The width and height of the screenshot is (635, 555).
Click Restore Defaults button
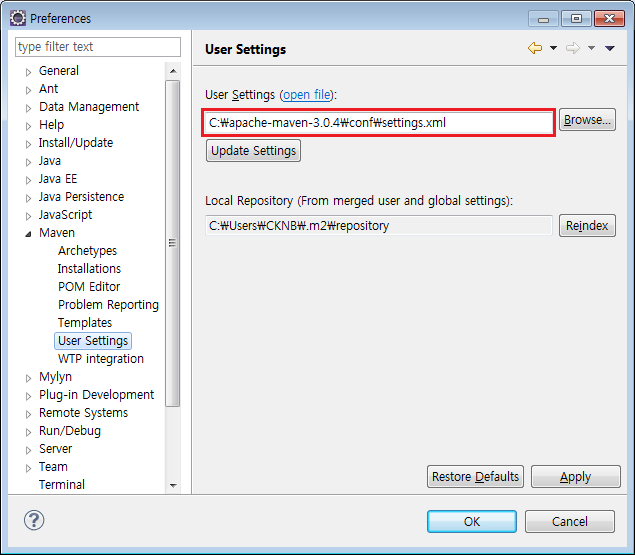pos(475,477)
